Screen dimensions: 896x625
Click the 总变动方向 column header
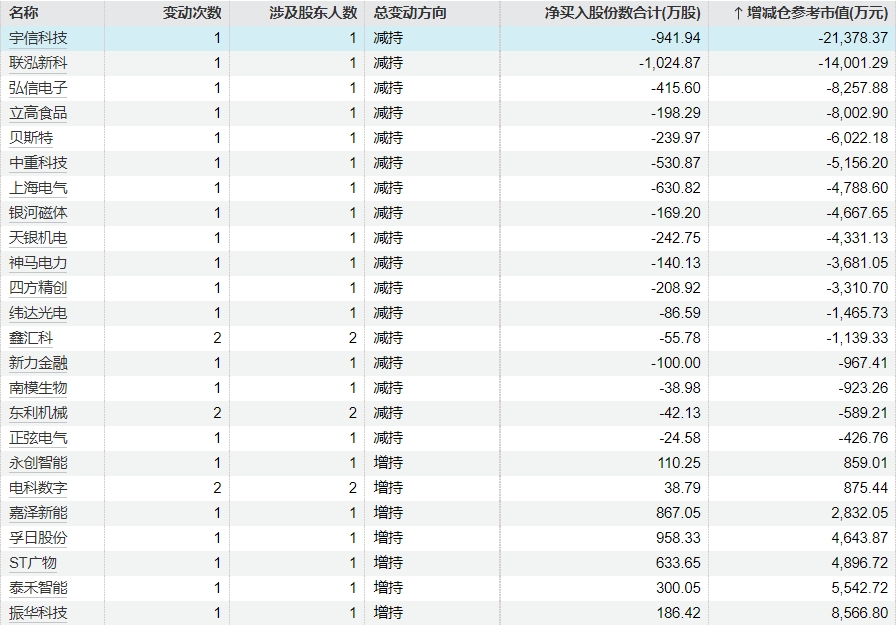(x=410, y=13)
